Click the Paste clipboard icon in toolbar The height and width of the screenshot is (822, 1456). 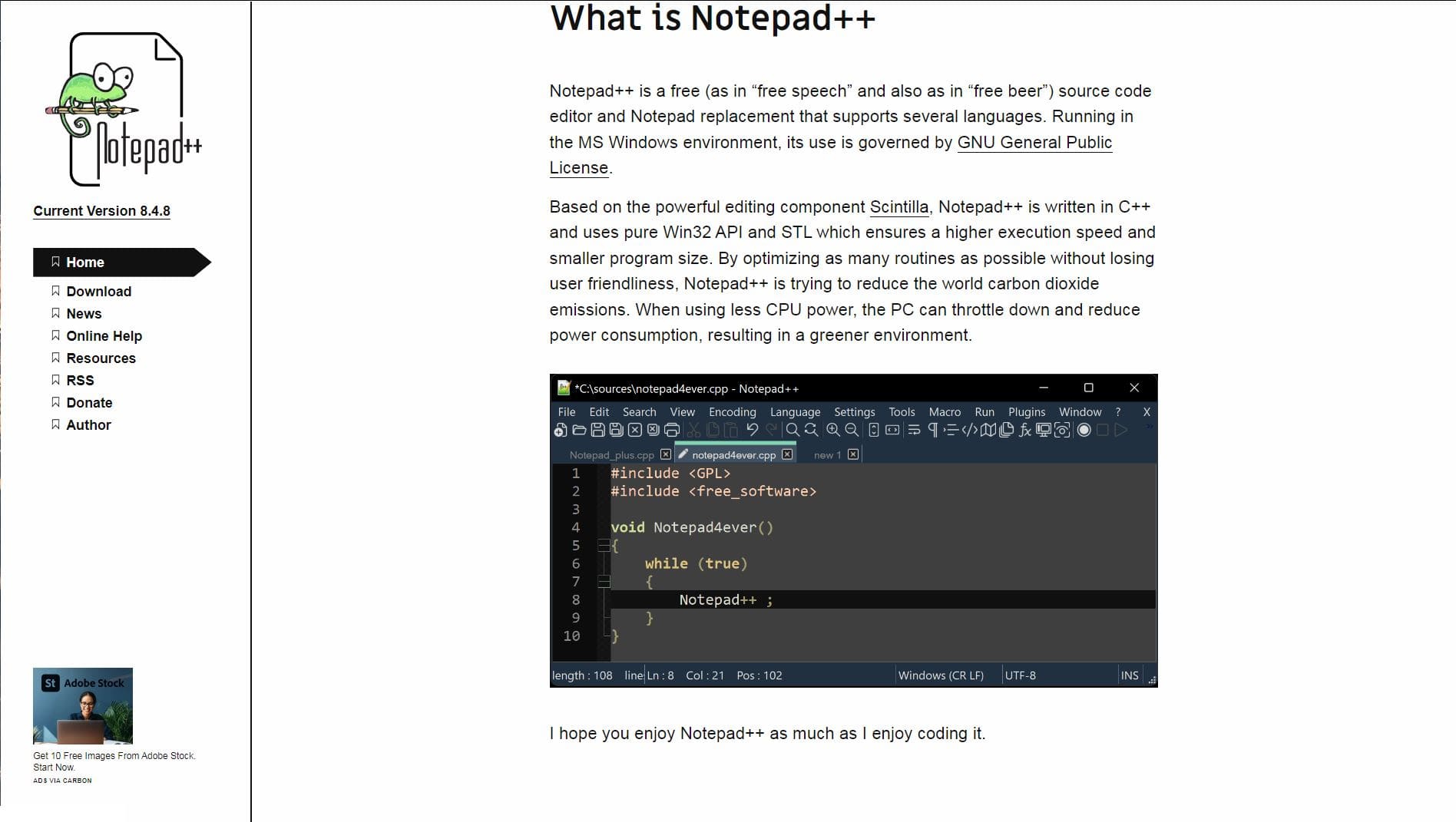point(730,430)
